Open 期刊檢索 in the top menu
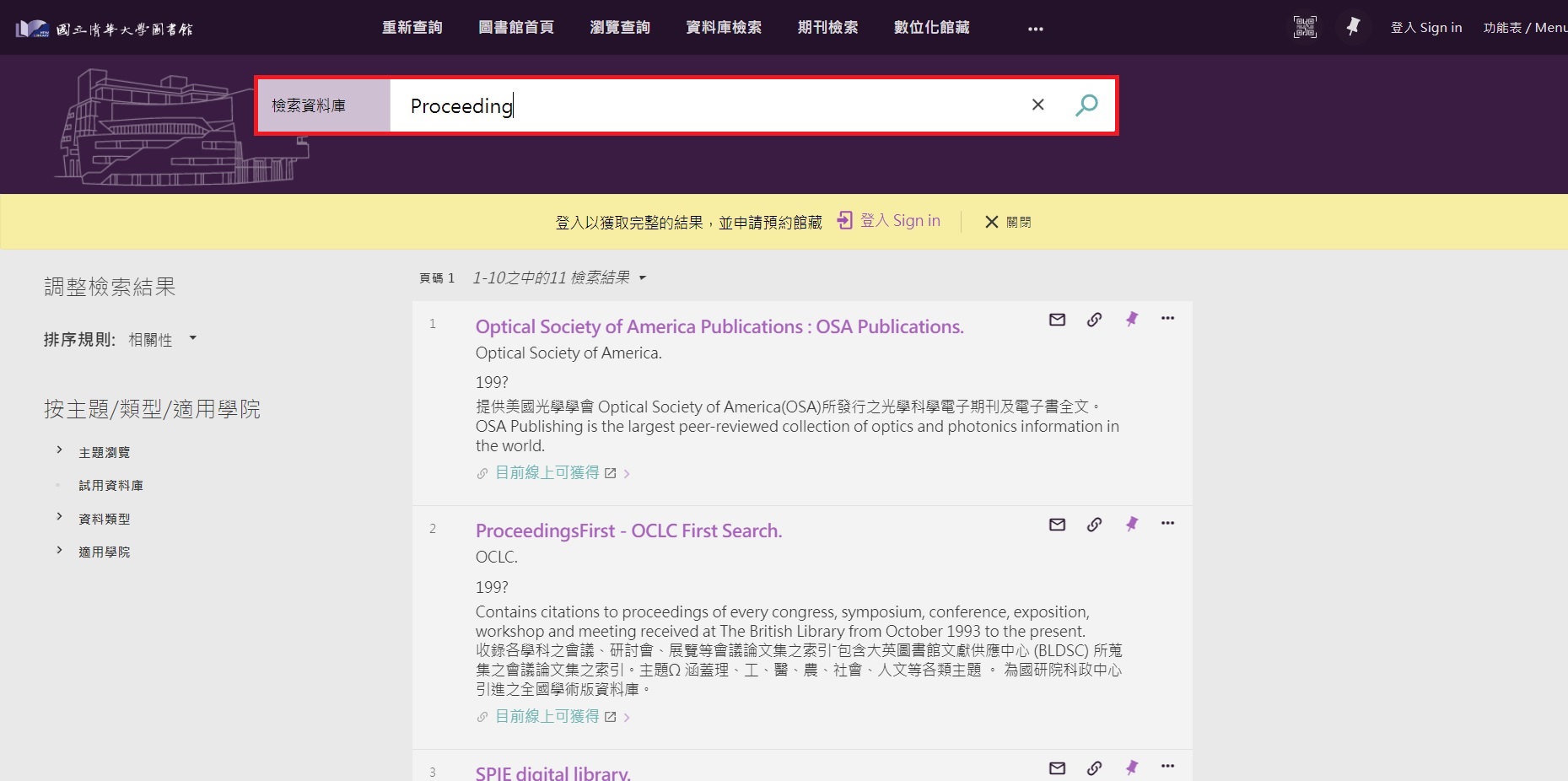Image resolution: width=1568 pixels, height=781 pixels. [827, 28]
